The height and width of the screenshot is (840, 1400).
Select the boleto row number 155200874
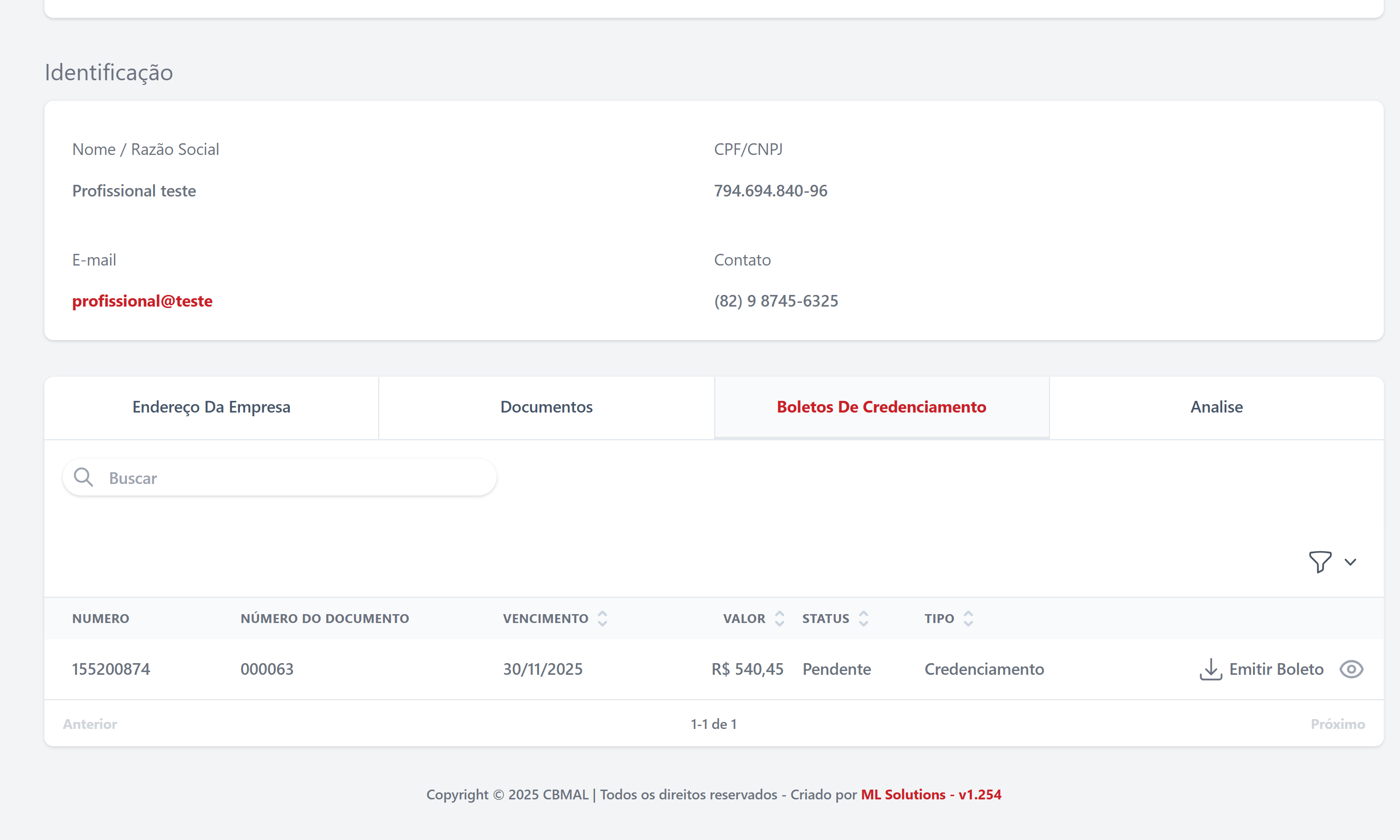tap(111, 669)
